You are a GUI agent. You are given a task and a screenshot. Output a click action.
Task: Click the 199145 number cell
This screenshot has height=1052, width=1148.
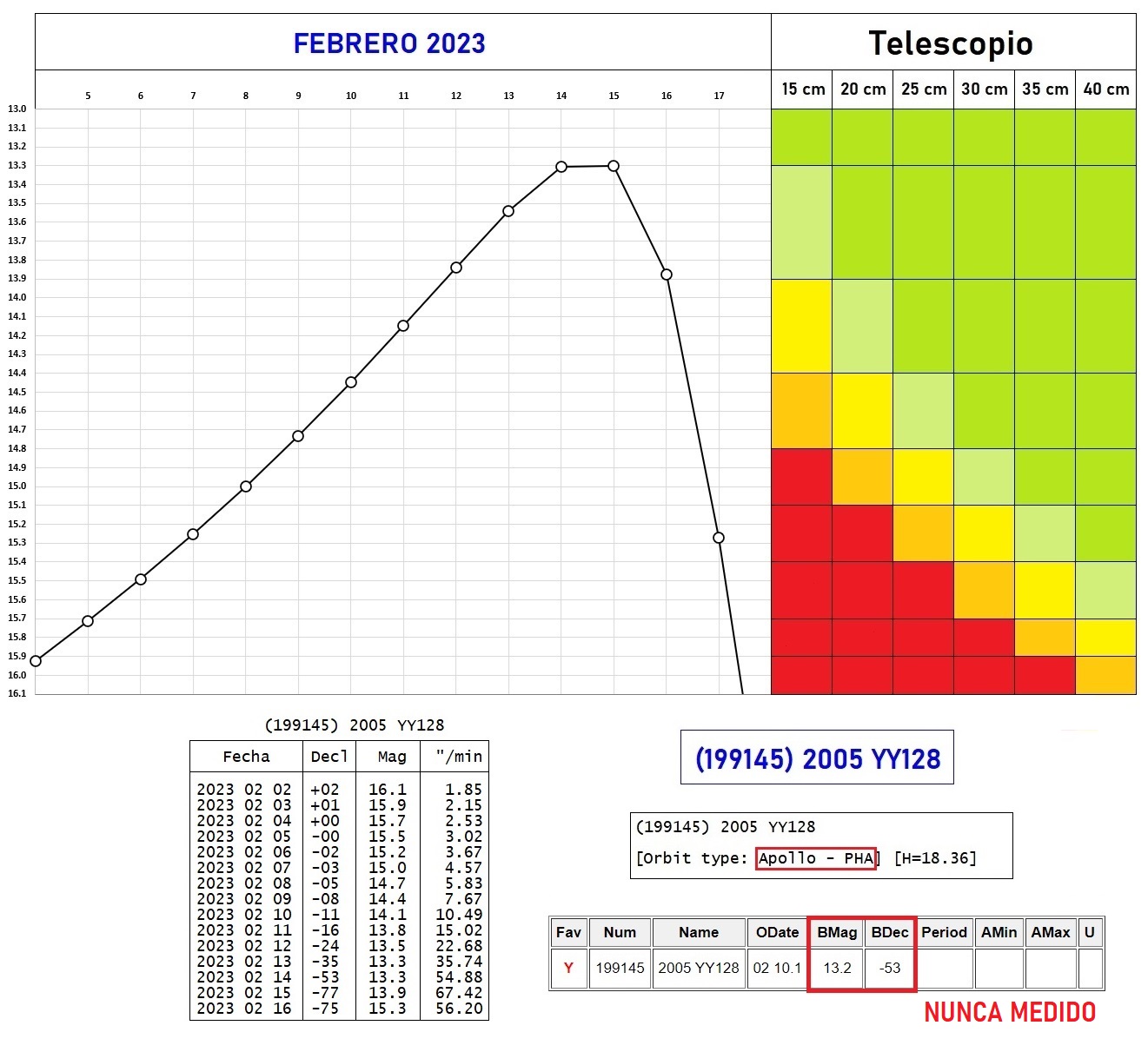[x=620, y=968]
